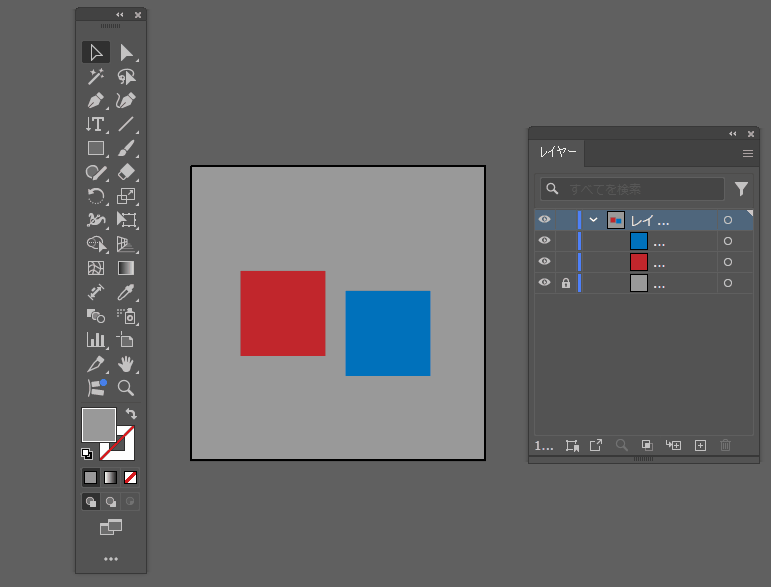The image size is (771, 587).
Task: Create new layer in Layers panel
Action: pos(700,446)
